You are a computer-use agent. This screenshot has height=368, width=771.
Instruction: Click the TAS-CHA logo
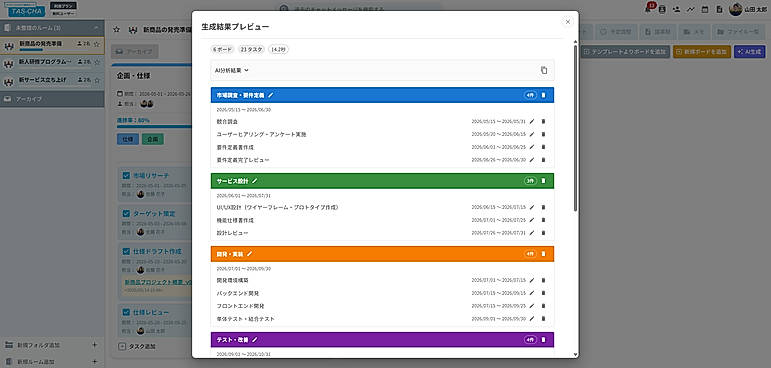tap(27, 10)
